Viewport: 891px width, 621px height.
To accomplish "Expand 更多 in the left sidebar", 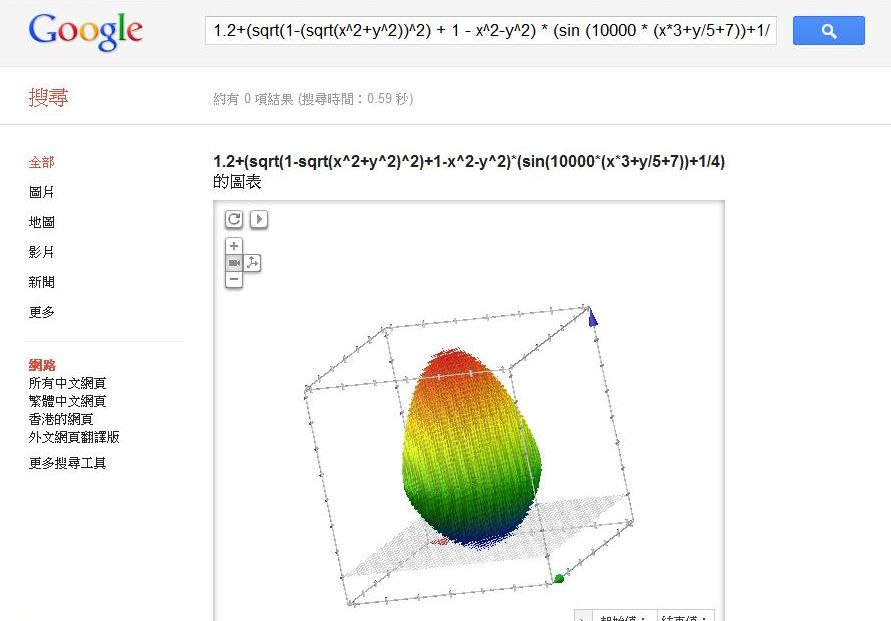I will coord(42,312).
